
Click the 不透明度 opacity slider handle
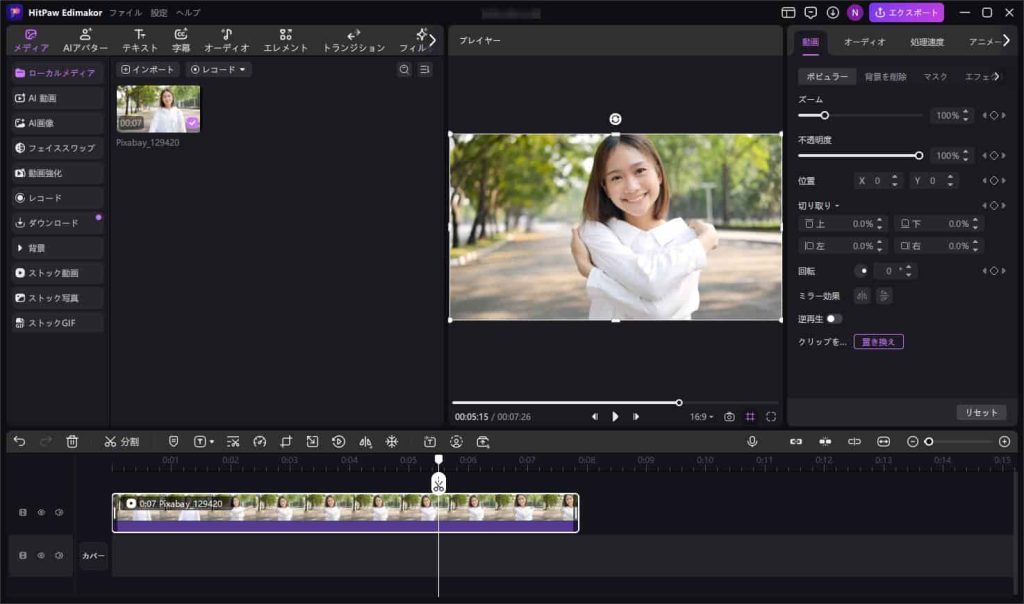[919, 155]
